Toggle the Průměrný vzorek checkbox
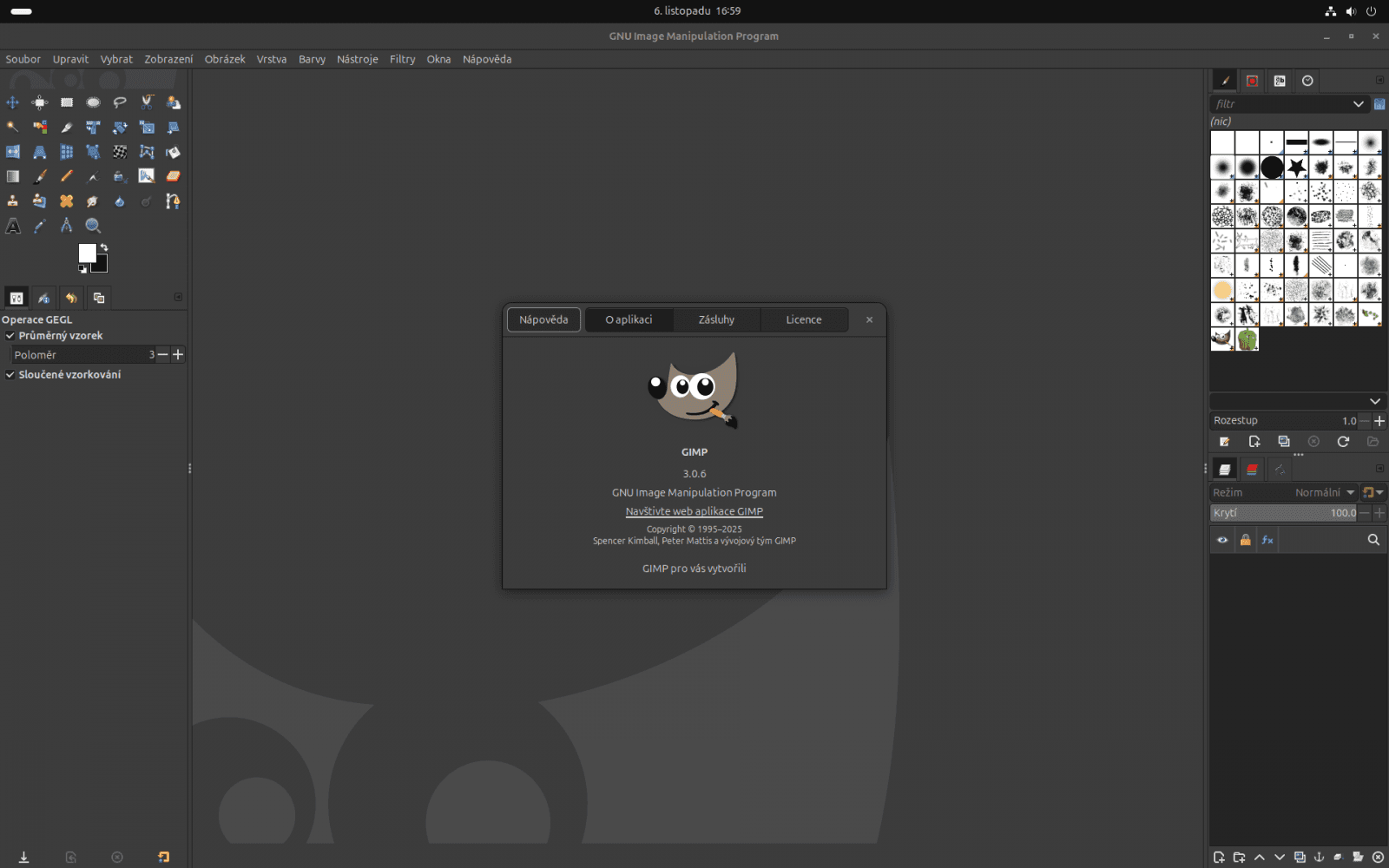Screen dimensions: 1389x868 click(x=10, y=336)
